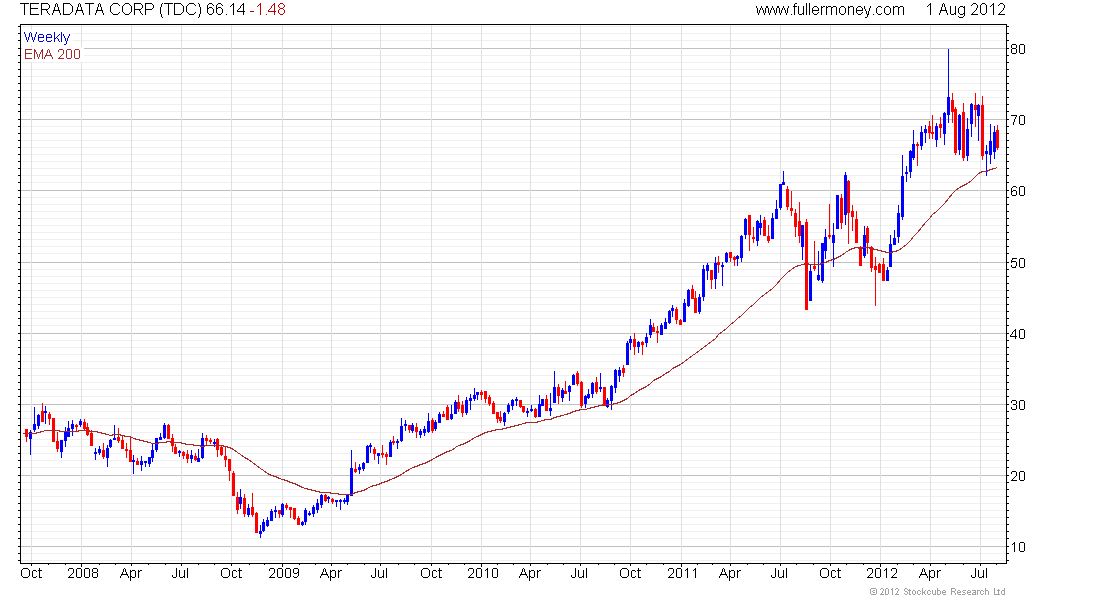Viewport: 1100px width, 600px height.
Task: Click the 2011 year label on time axis
Action: [683, 573]
